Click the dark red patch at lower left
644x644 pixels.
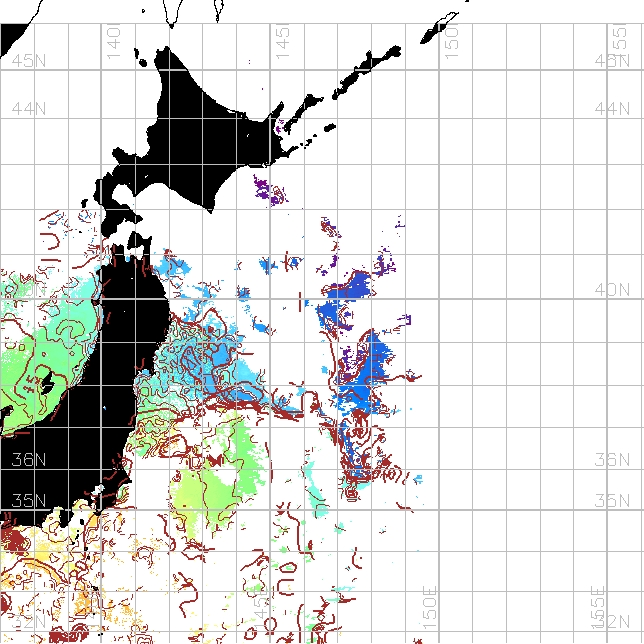(15, 543)
